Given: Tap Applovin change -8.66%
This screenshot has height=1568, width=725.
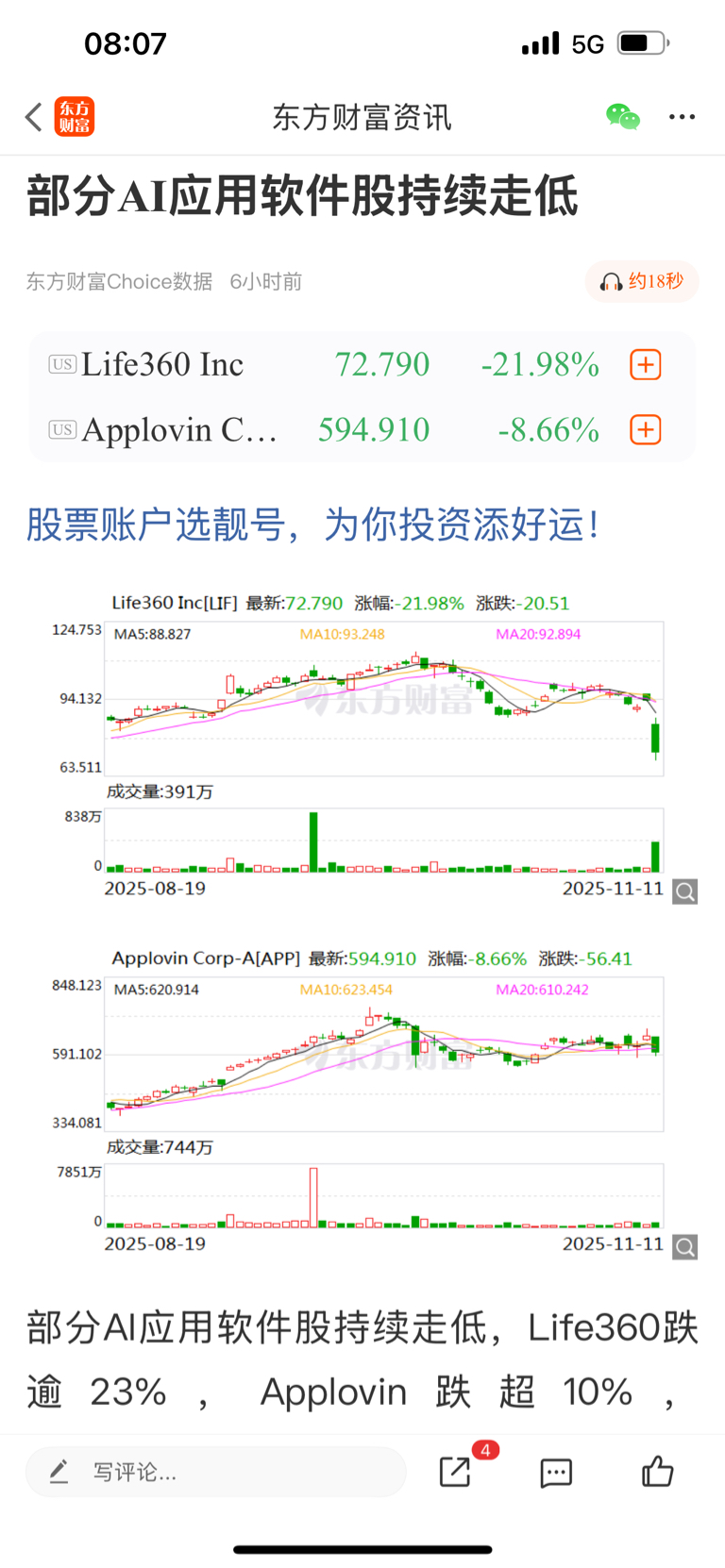Looking at the screenshot, I should point(548,429).
